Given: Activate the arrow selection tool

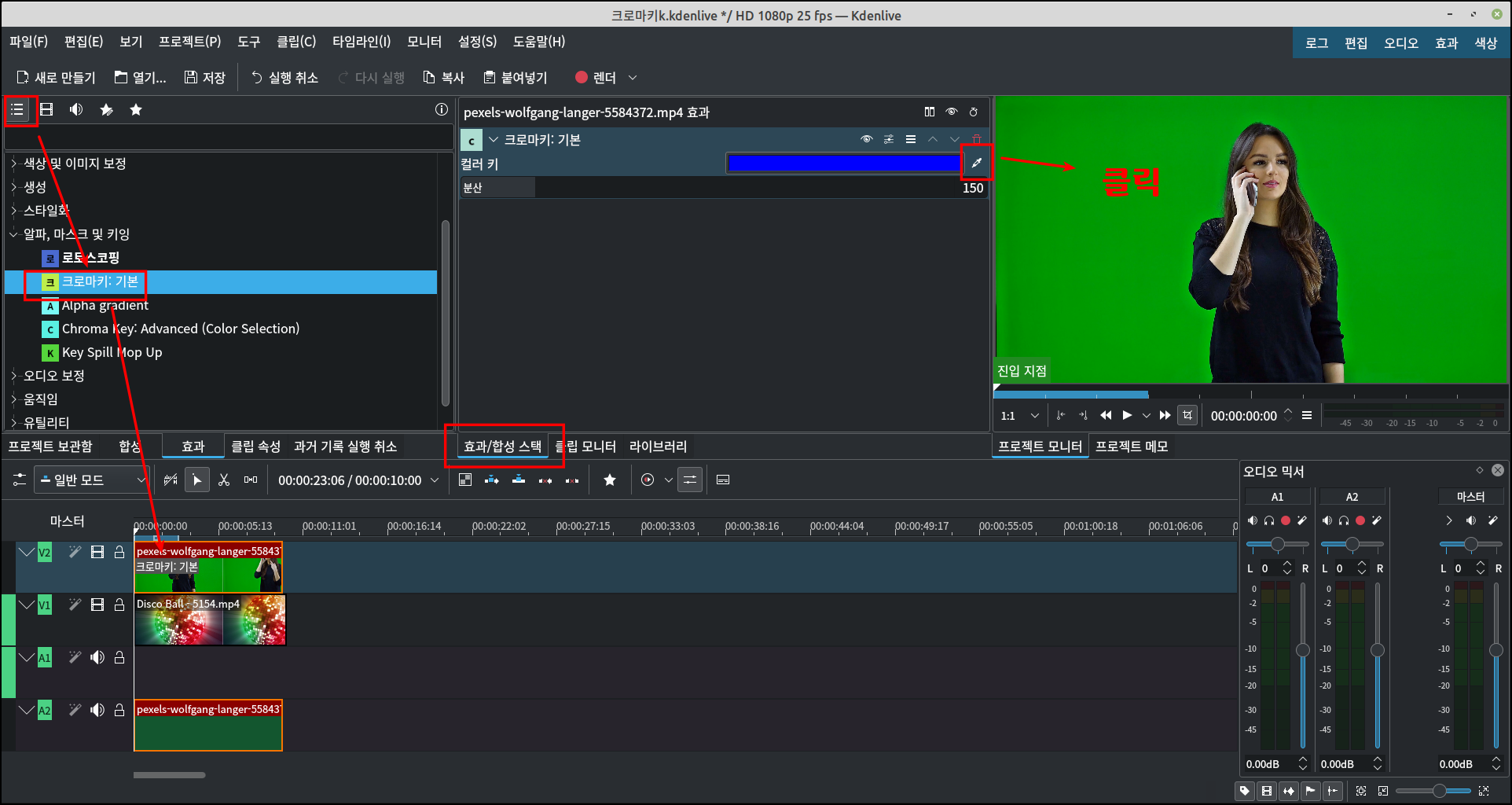Looking at the screenshot, I should pos(197,480).
